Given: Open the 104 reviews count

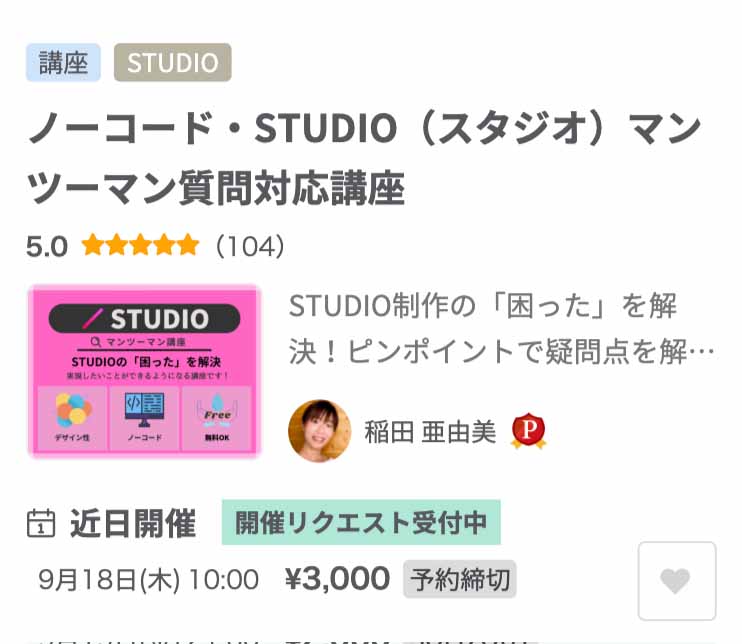Looking at the screenshot, I should click(250, 246).
